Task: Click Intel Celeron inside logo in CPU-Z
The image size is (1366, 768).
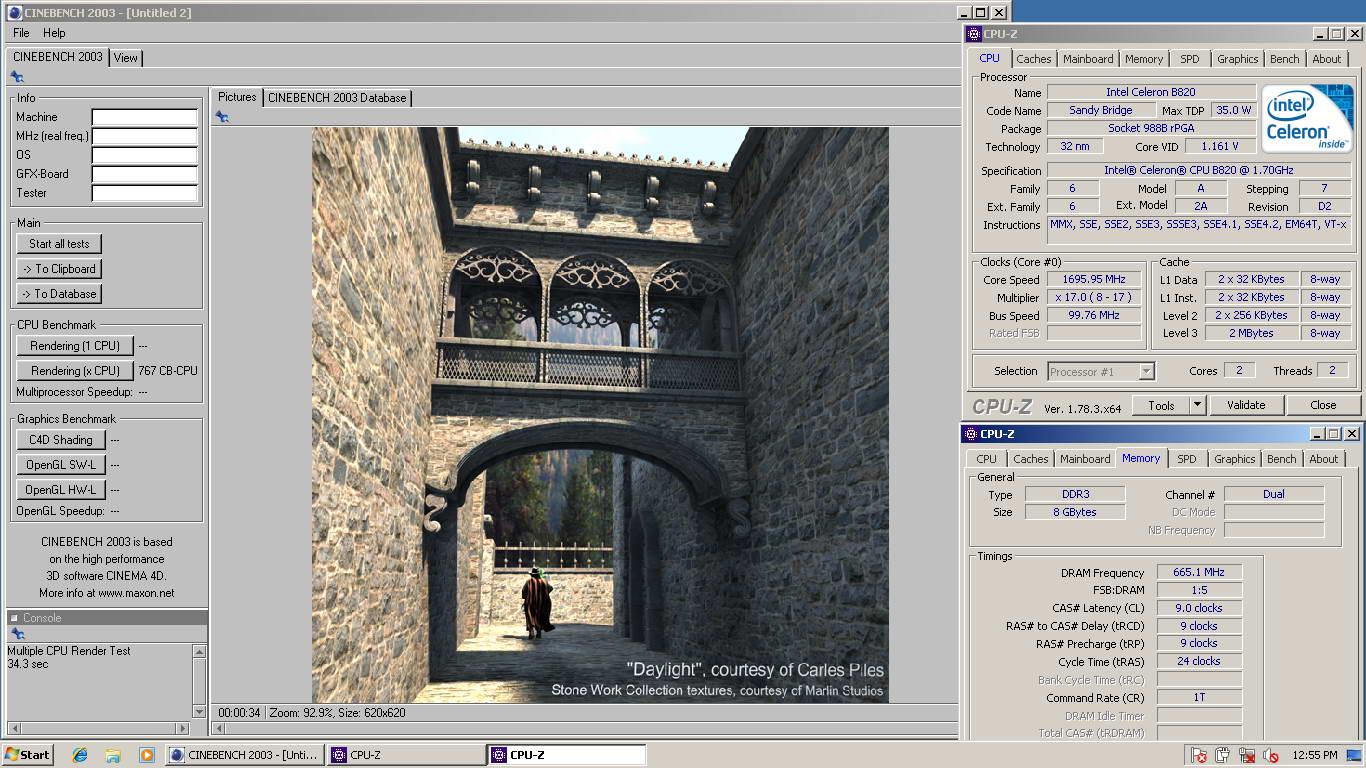Action: [1306, 119]
